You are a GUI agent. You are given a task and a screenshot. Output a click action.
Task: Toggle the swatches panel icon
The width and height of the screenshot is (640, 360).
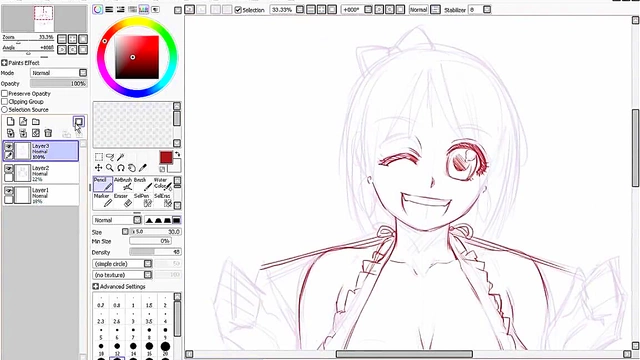click(144, 9)
